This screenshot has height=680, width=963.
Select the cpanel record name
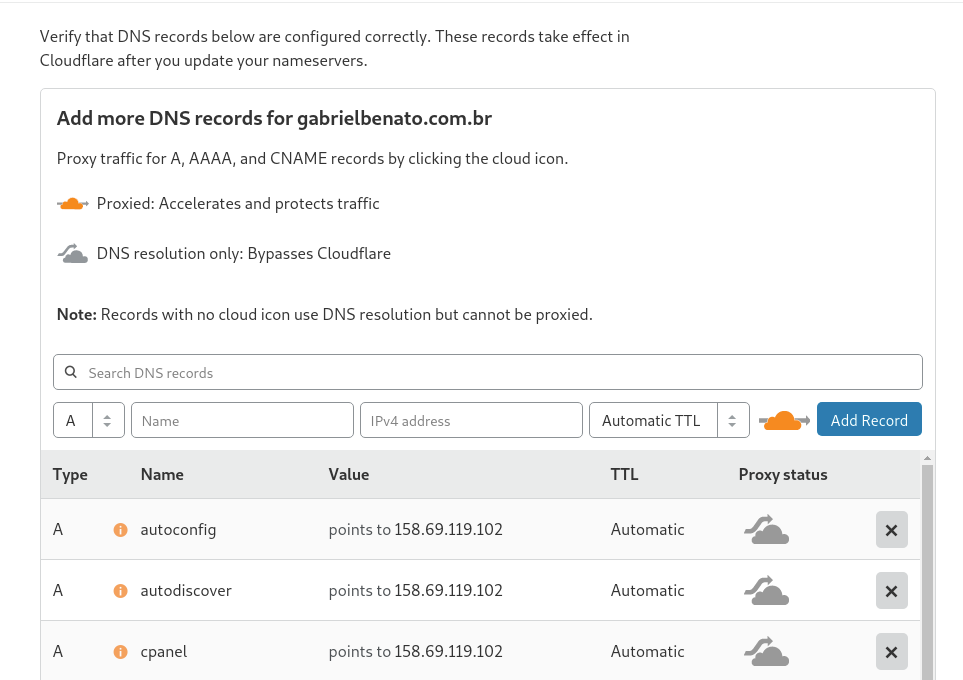[164, 652]
